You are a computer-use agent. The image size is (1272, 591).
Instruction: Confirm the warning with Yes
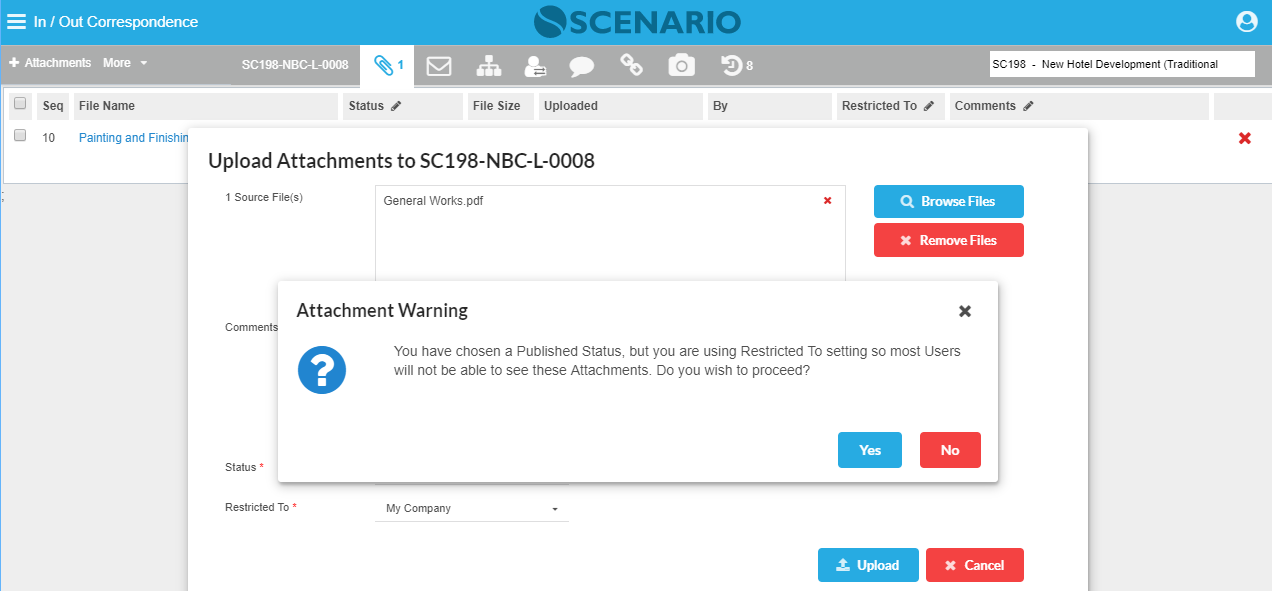[870, 450]
